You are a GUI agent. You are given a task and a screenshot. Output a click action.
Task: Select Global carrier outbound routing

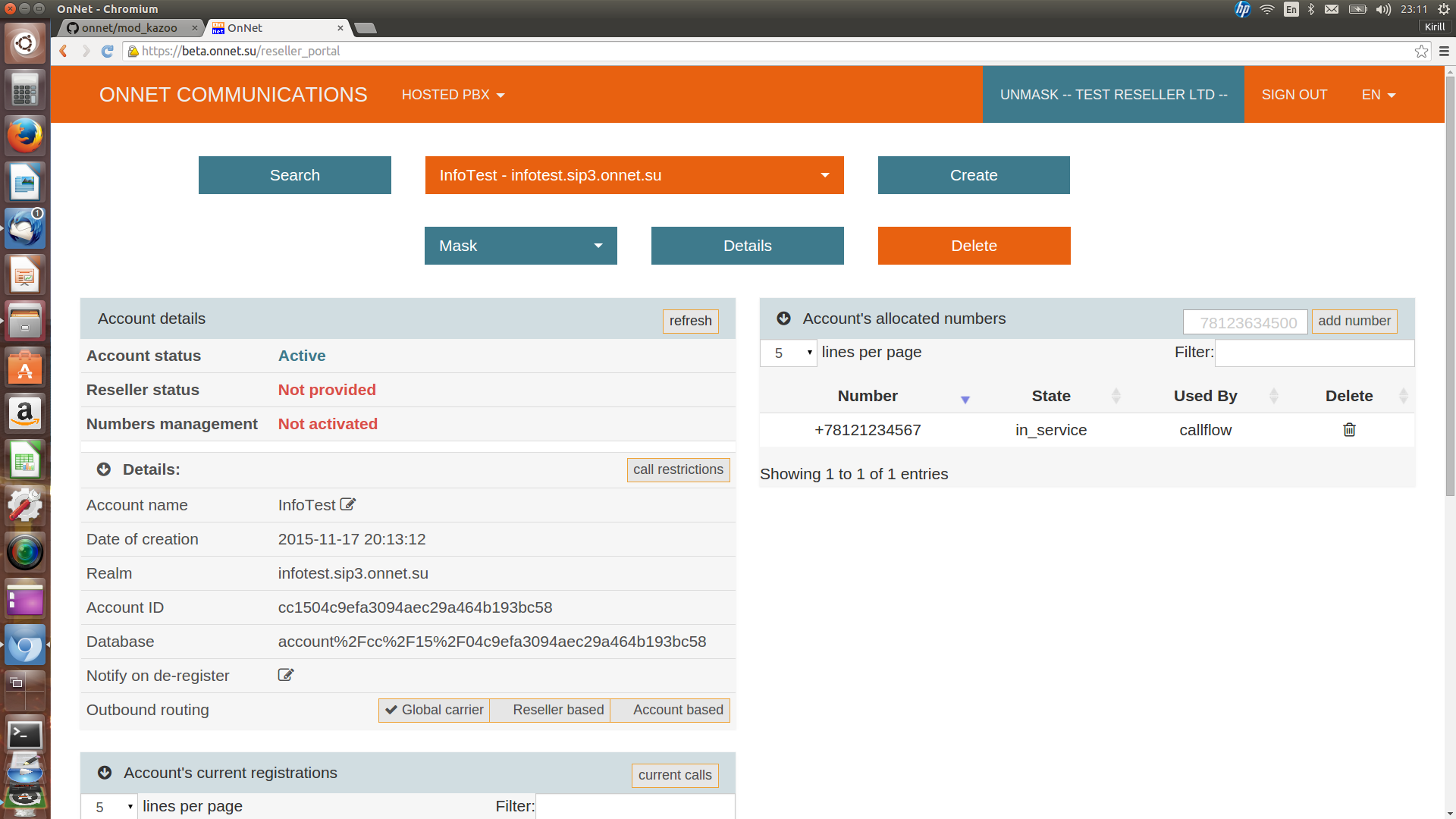coord(434,710)
